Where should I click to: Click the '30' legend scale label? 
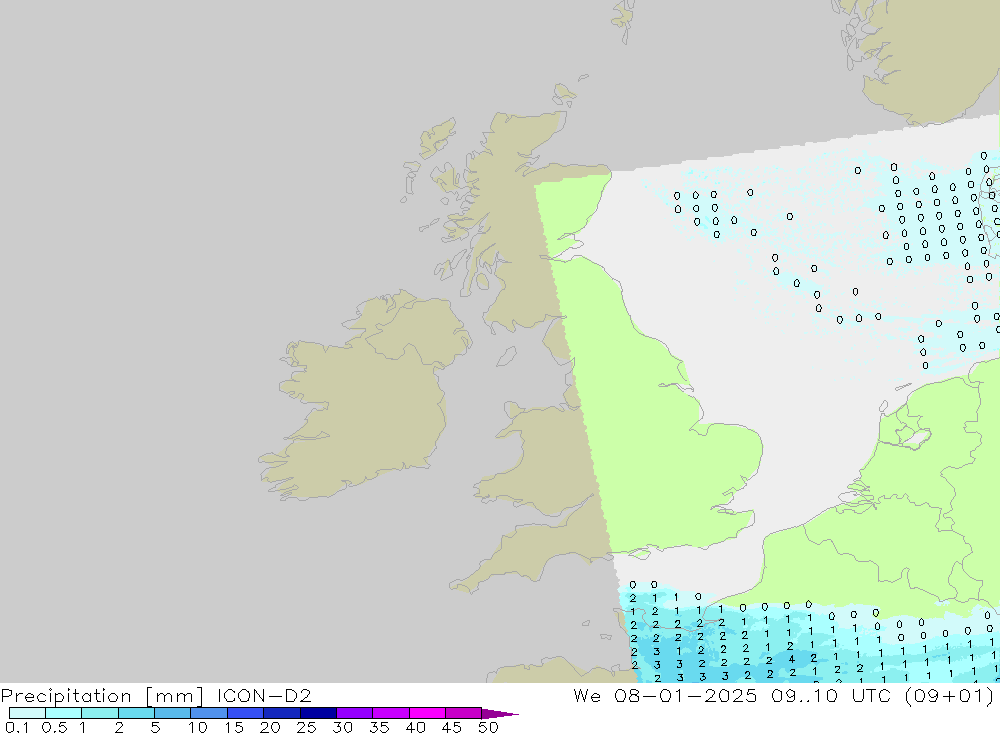pos(342,727)
